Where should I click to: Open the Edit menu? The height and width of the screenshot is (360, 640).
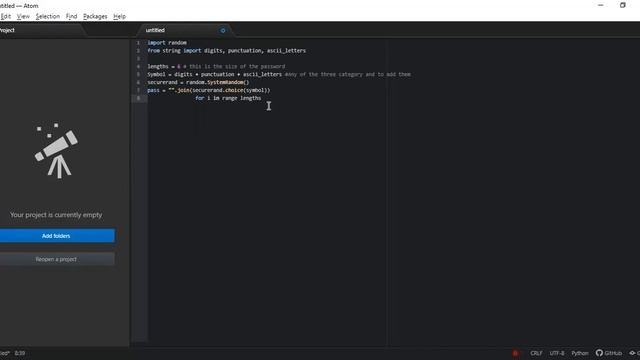tap(6, 16)
